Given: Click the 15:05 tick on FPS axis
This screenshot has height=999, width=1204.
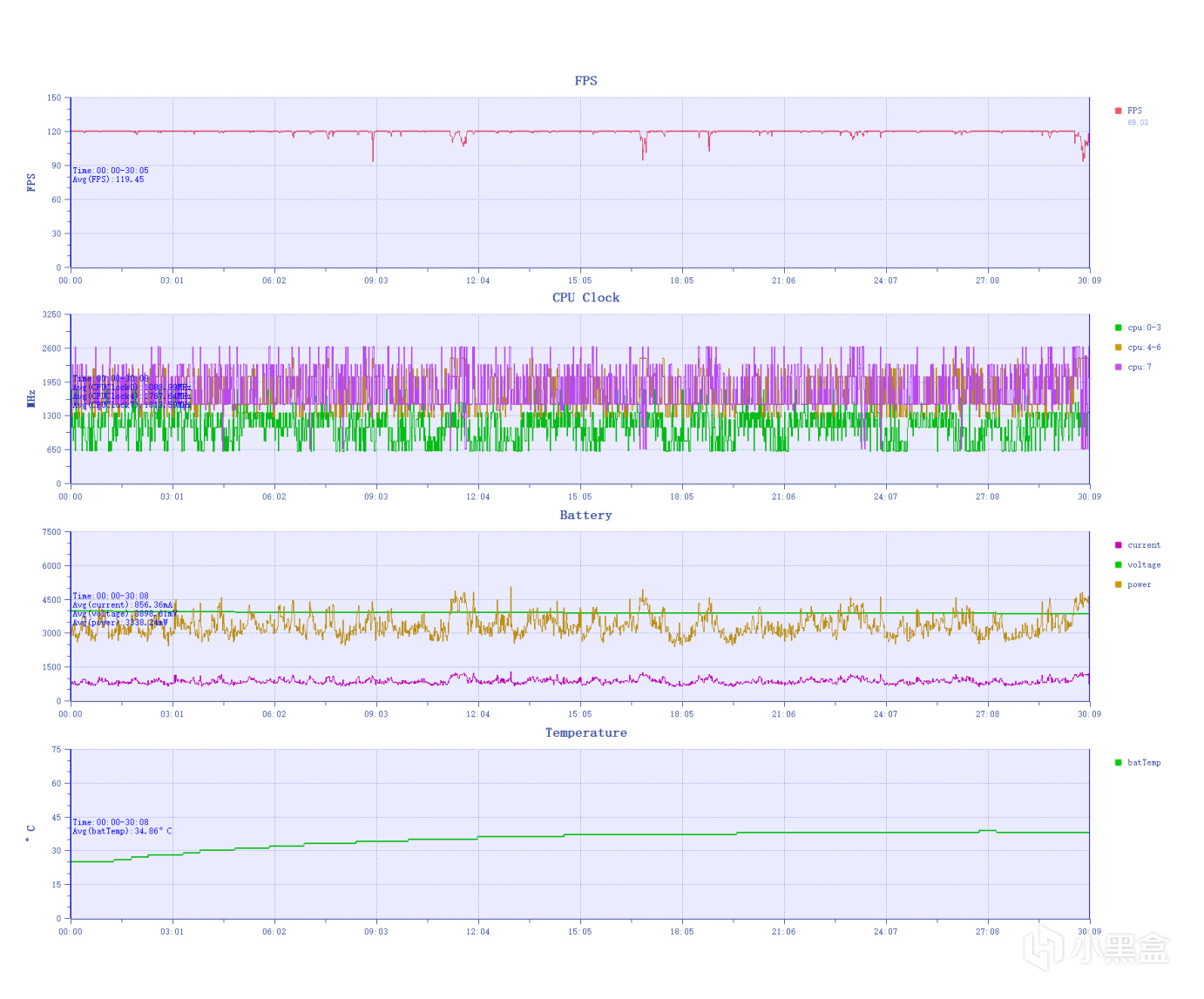Looking at the screenshot, I should pos(579,280).
